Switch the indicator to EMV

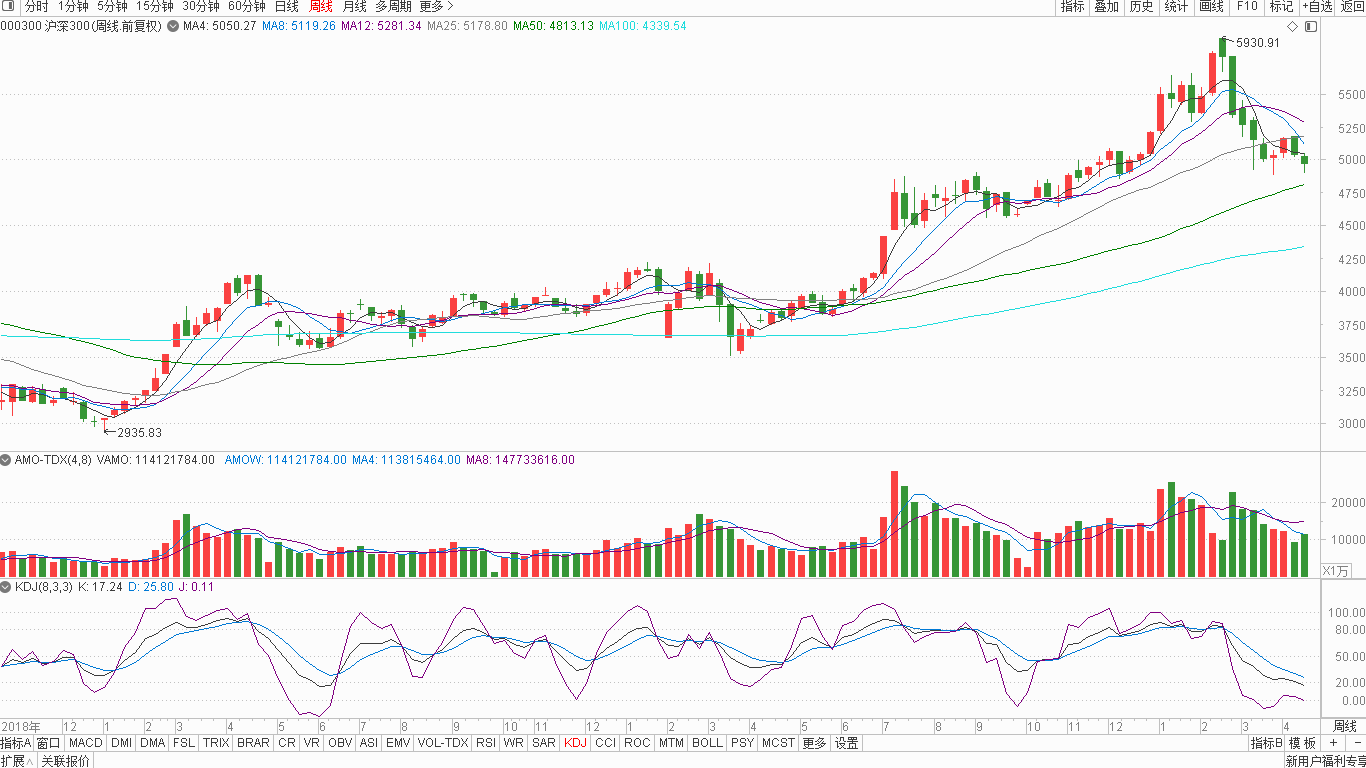coord(398,743)
